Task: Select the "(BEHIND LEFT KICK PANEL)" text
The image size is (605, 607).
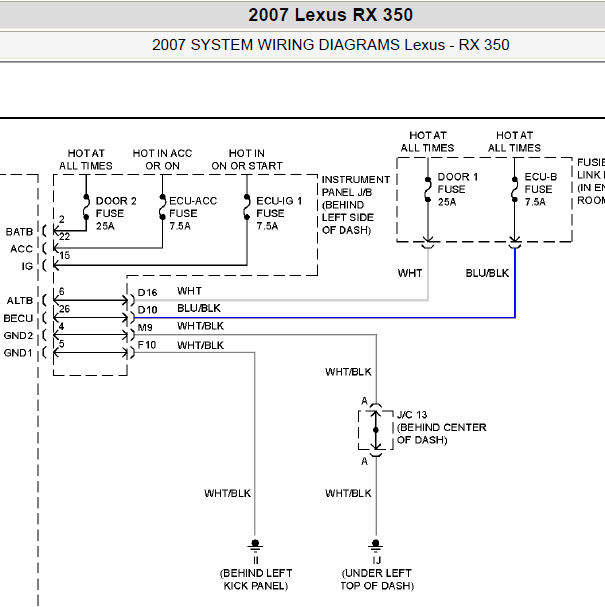Action: pos(256,580)
